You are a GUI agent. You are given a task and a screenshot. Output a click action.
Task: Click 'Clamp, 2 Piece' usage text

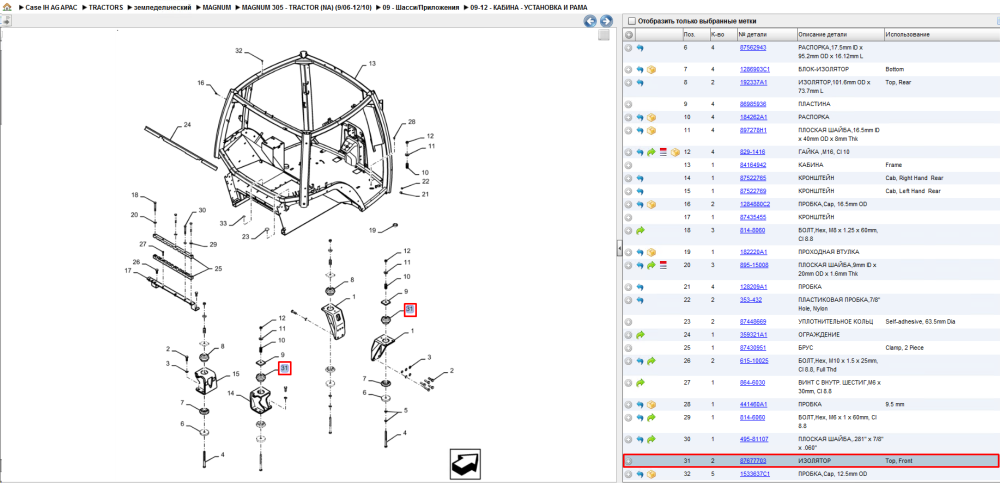(905, 348)
